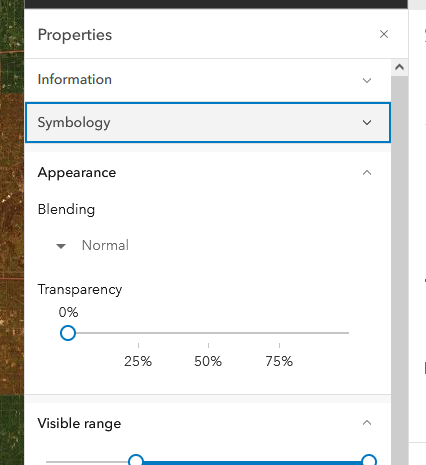Open the Information section heading

coord(75,80)
